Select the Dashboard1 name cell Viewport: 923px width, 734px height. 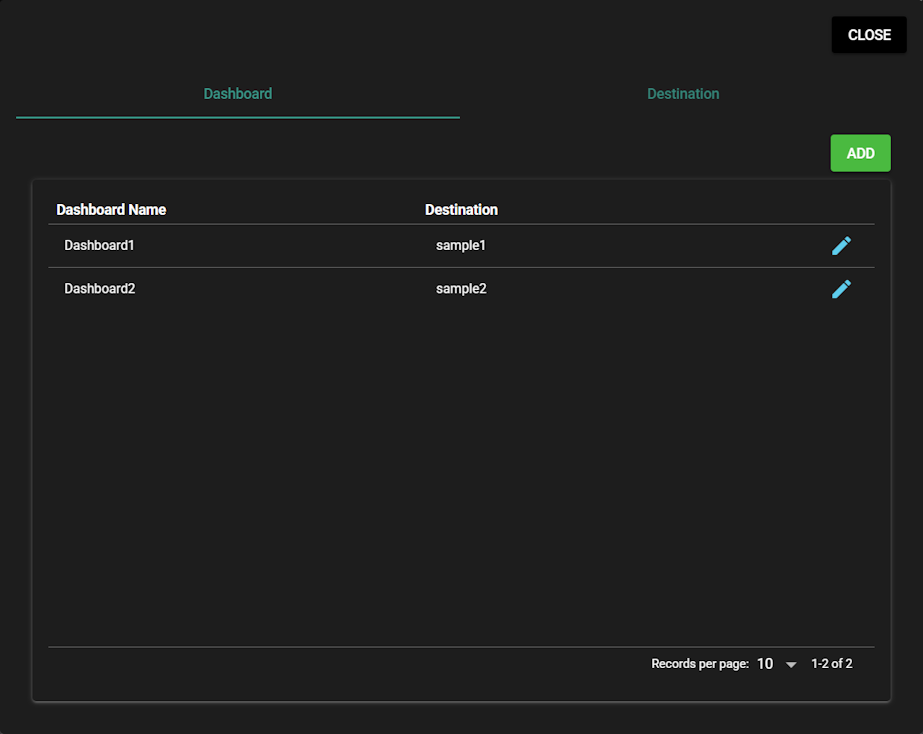point(99,246)
